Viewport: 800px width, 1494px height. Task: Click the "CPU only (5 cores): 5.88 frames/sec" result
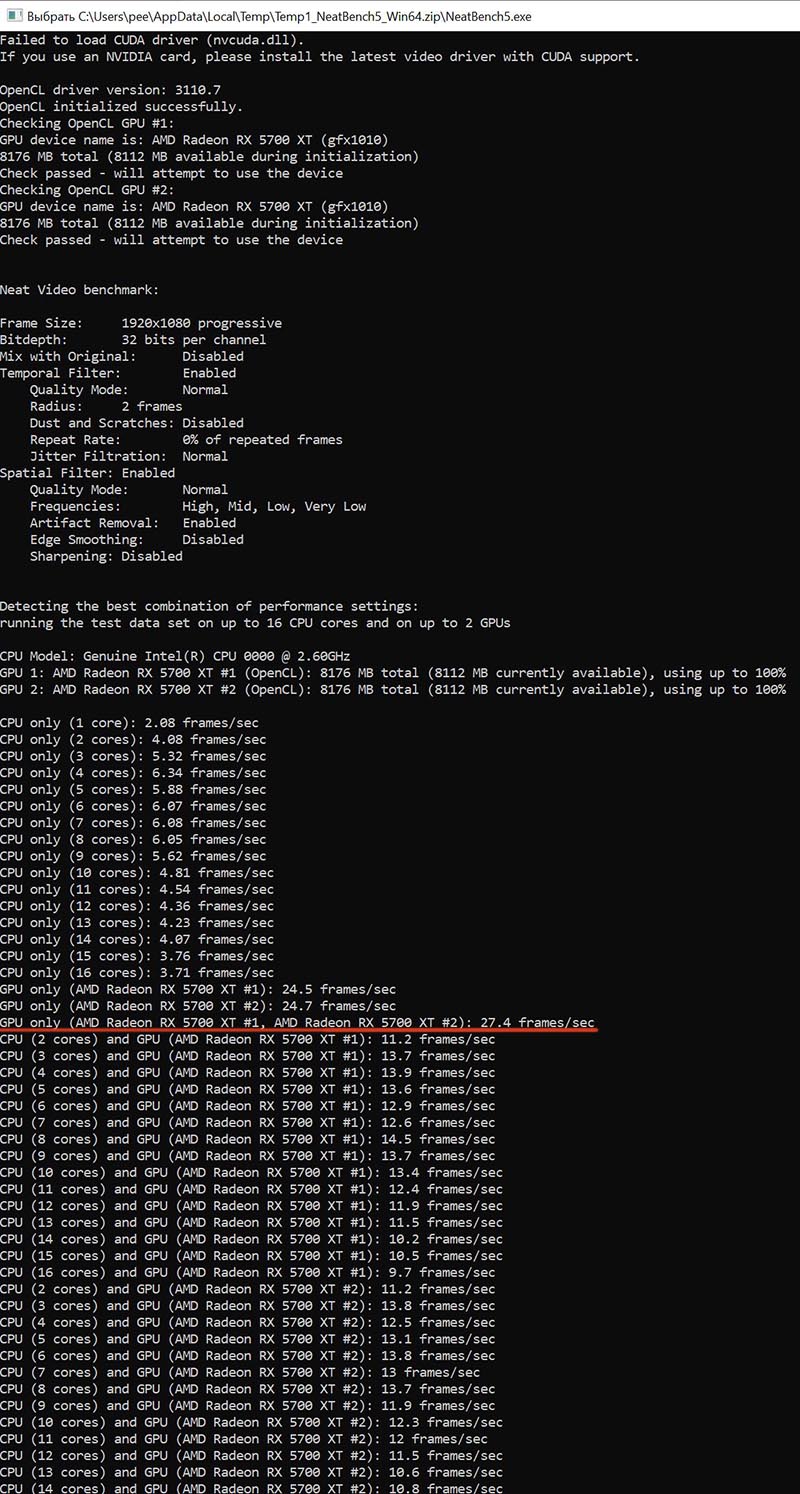(x=133, y=790)
